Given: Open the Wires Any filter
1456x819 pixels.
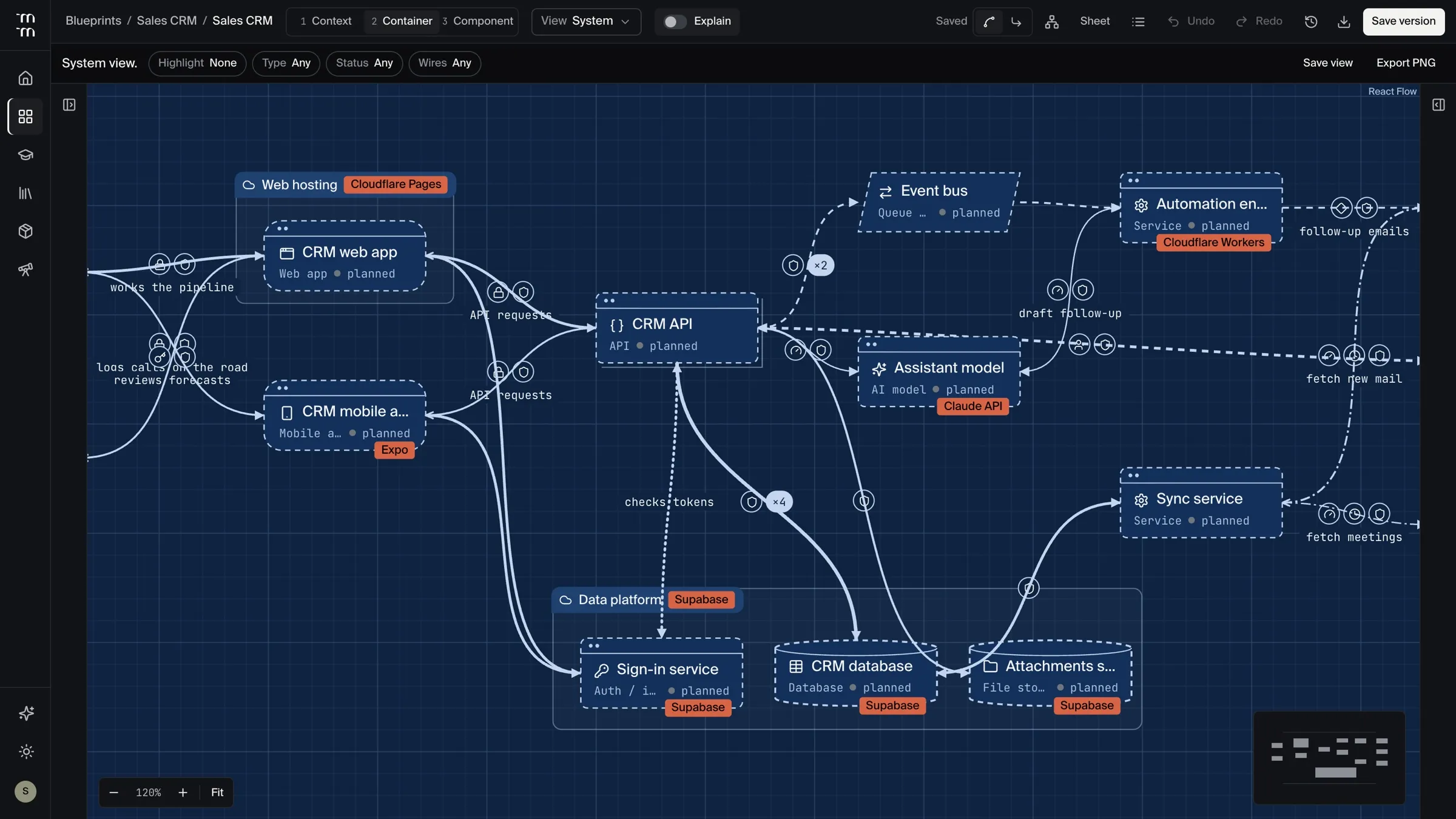Looking at the screenshot, I should pyautogui.click(x=445, y=63).
